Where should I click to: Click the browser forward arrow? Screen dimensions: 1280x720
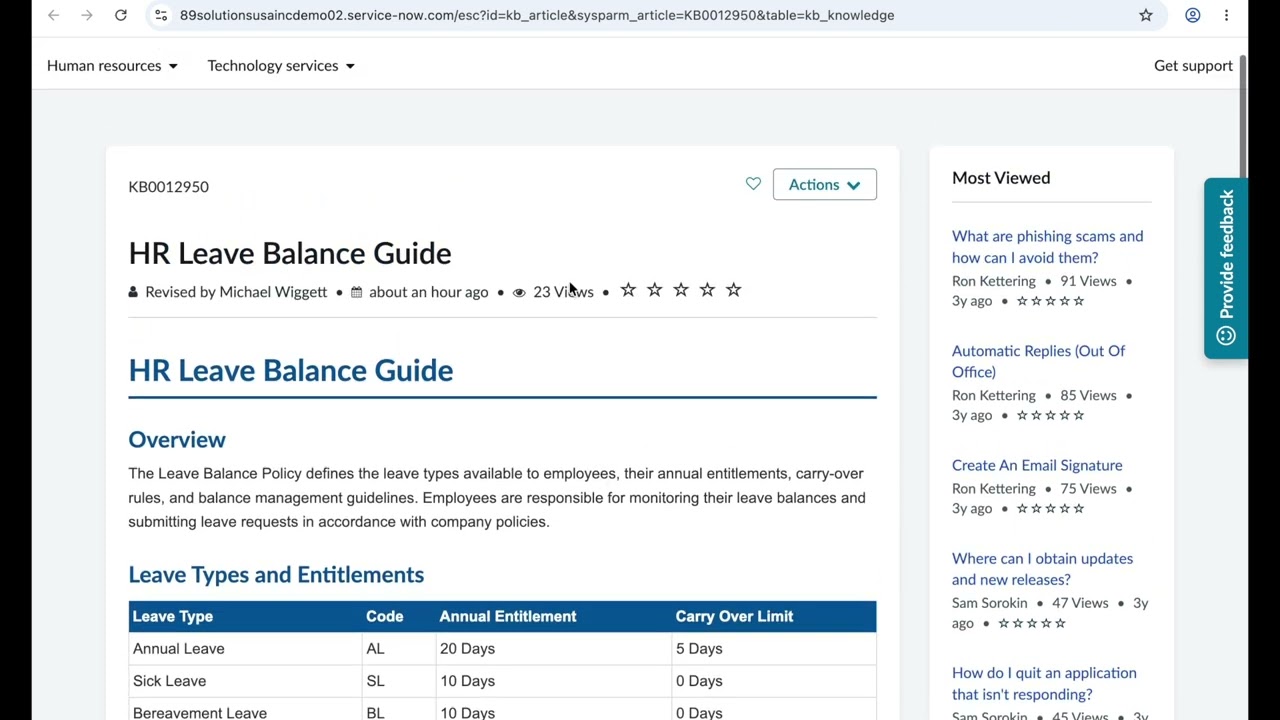click(87, 15)
